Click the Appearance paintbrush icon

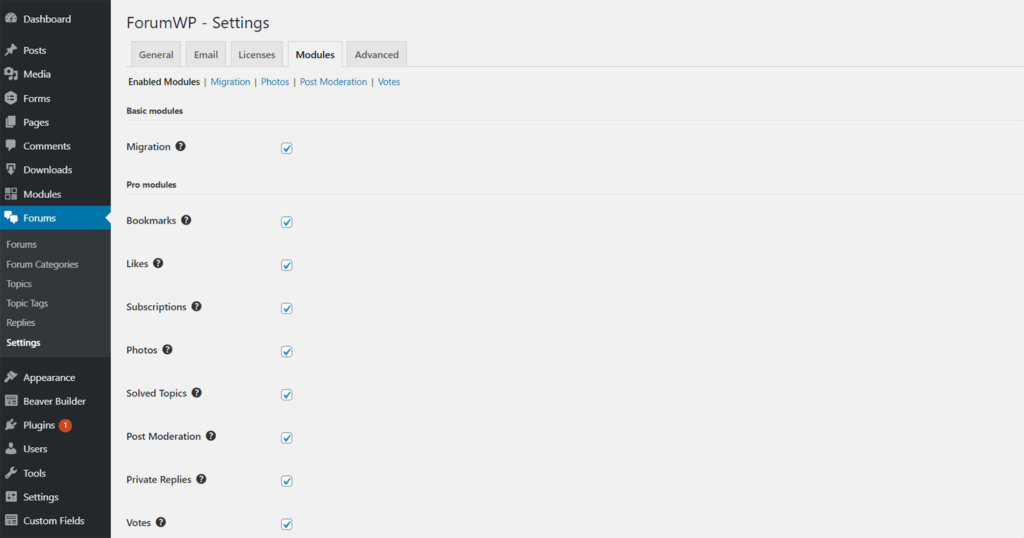coord(11,377)
